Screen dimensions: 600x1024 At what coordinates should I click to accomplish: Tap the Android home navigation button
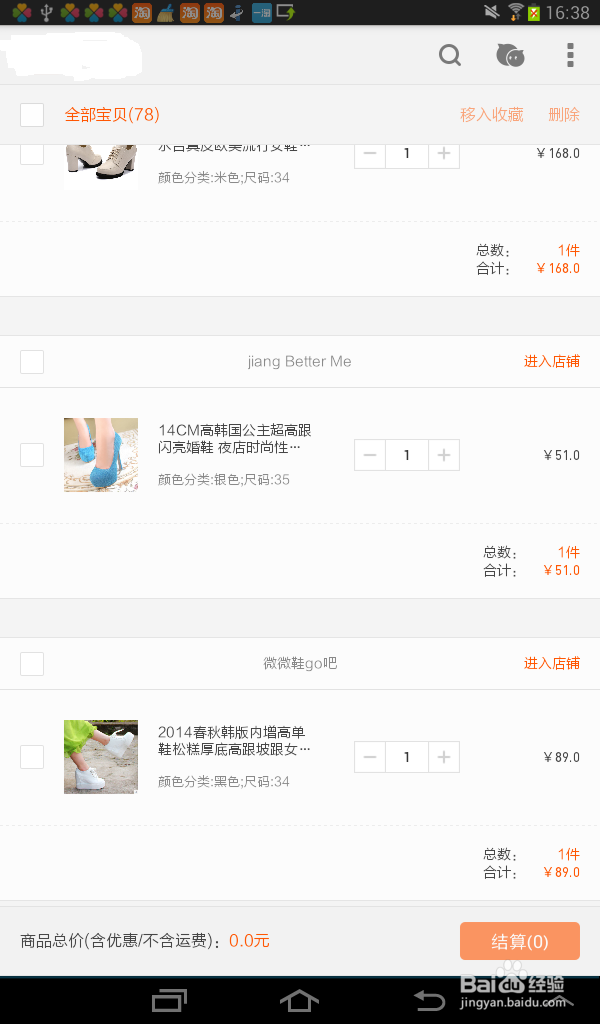tap(299, 999)
